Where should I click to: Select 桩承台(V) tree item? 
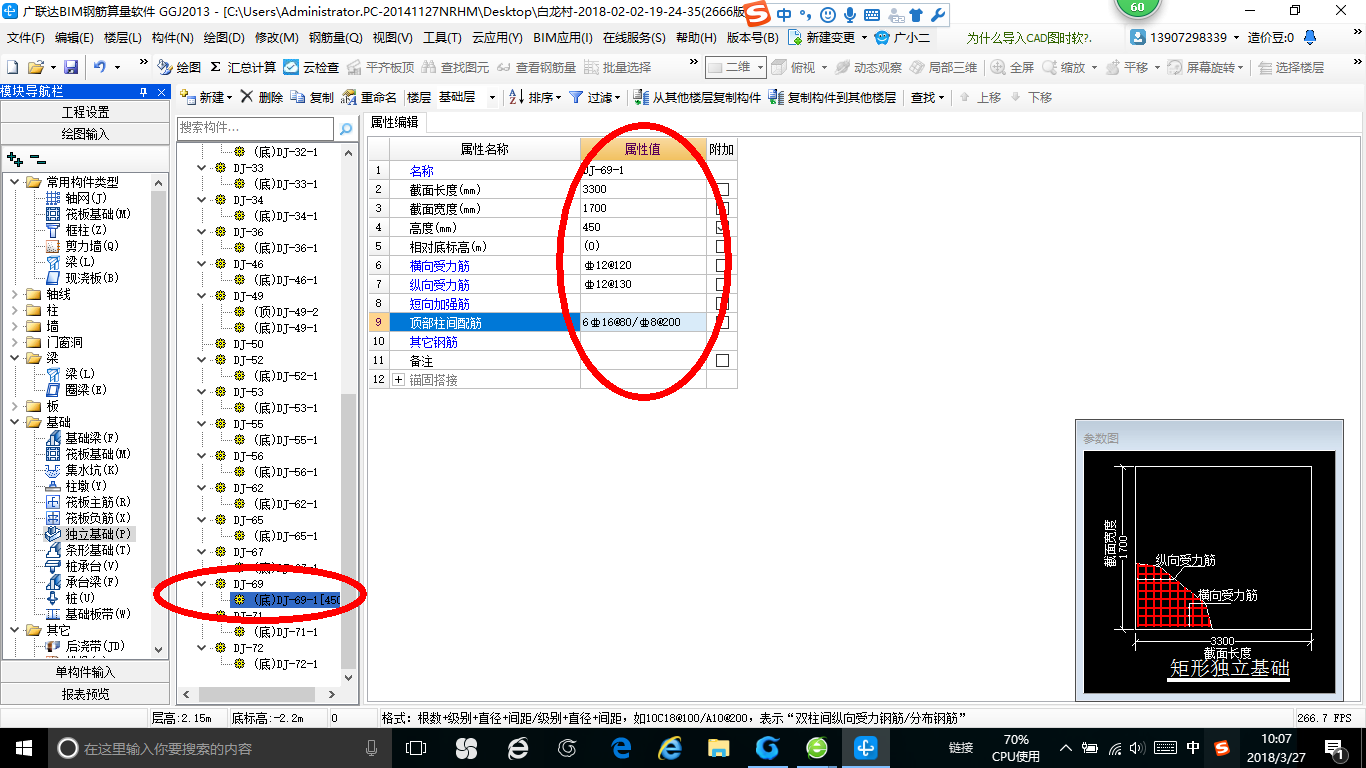82,566
